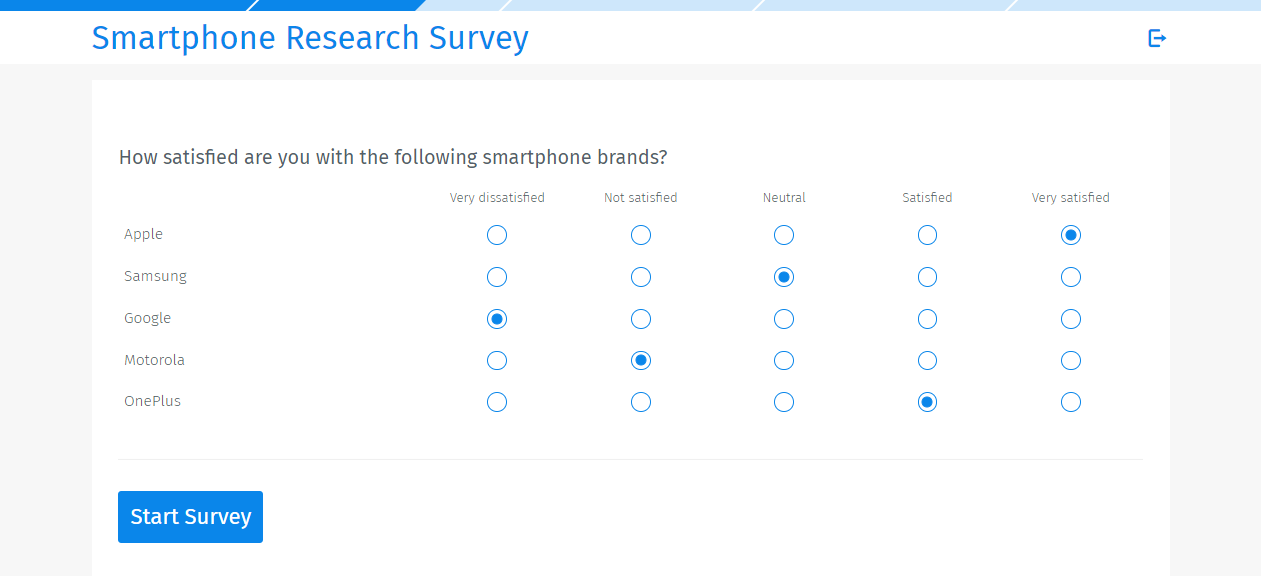Select Very satisfied for Apple
This screenshot has height=576, width=1261.
pos(1070,235)
